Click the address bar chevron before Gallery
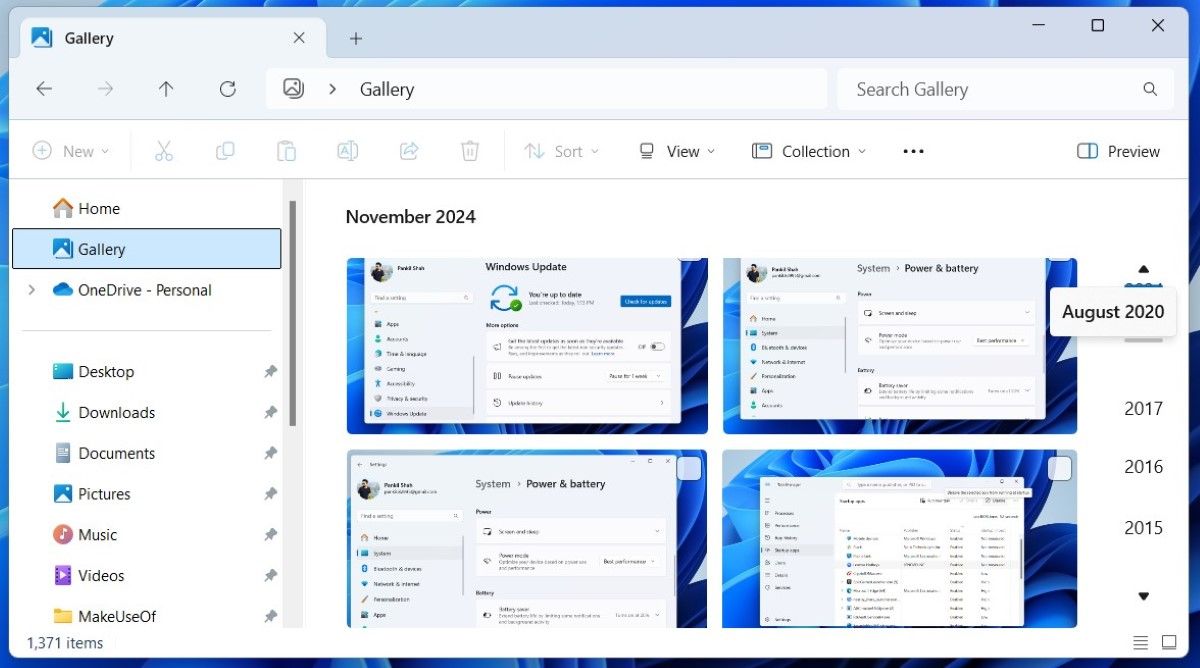Viewport: 1200px width, 668px height. [x=333, y=89]
